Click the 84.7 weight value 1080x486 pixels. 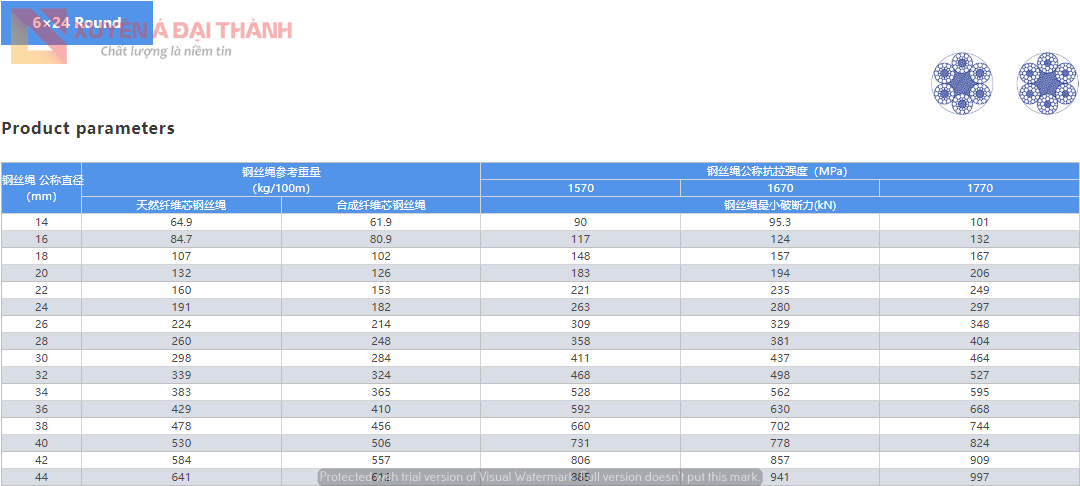pos(182,239)
